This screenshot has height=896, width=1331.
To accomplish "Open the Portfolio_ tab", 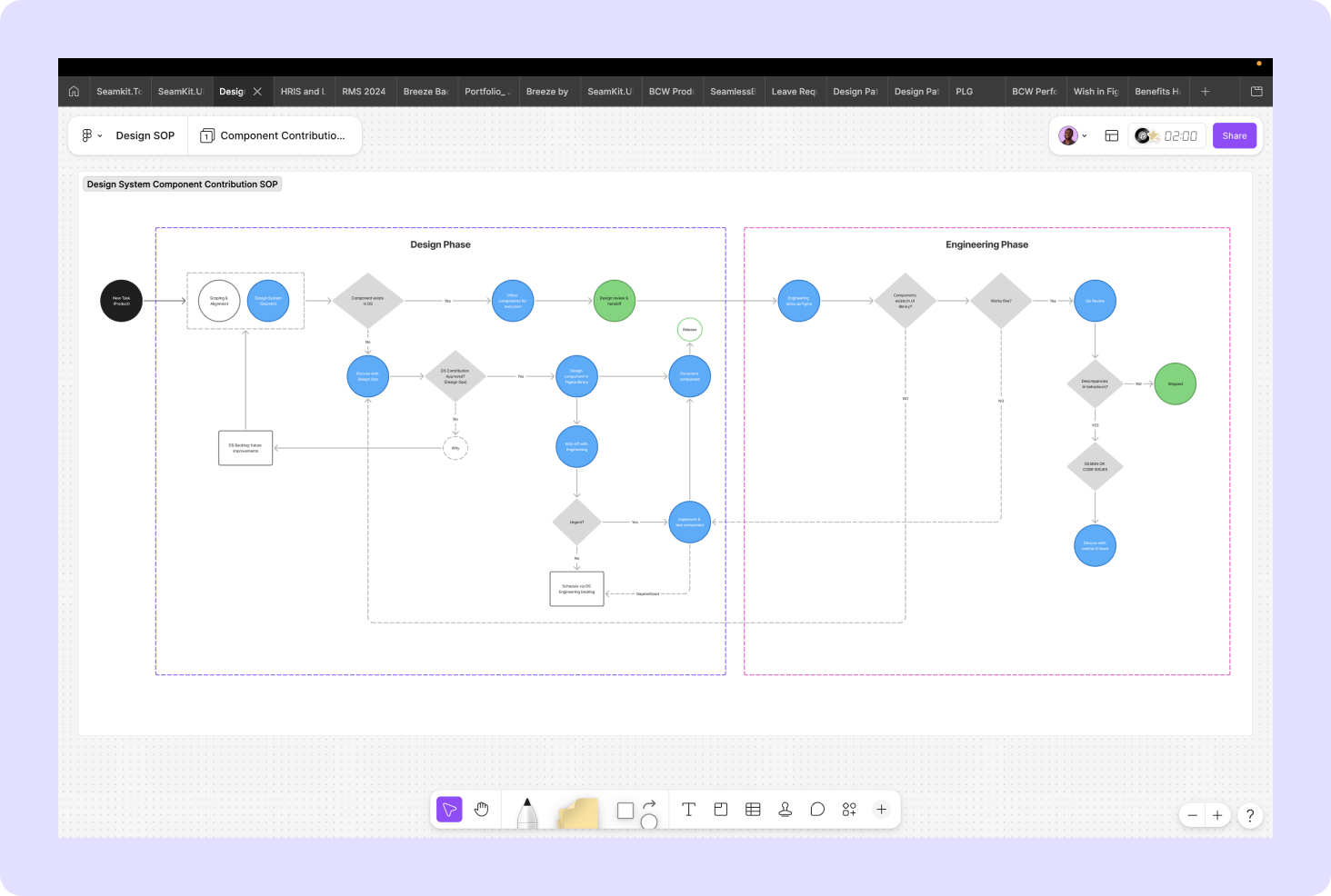I will pos(487,91).
